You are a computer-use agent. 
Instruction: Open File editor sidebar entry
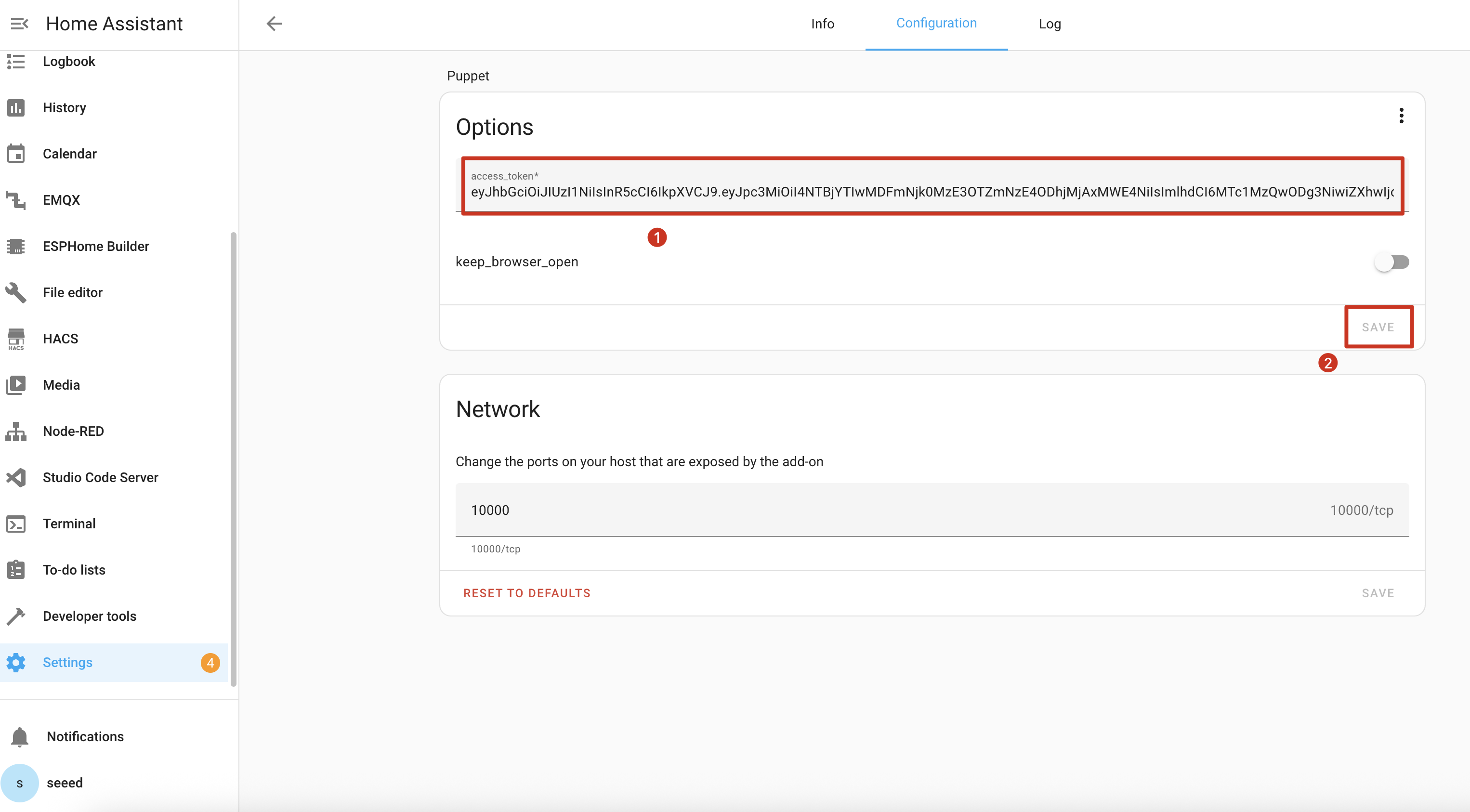(72, 292)
